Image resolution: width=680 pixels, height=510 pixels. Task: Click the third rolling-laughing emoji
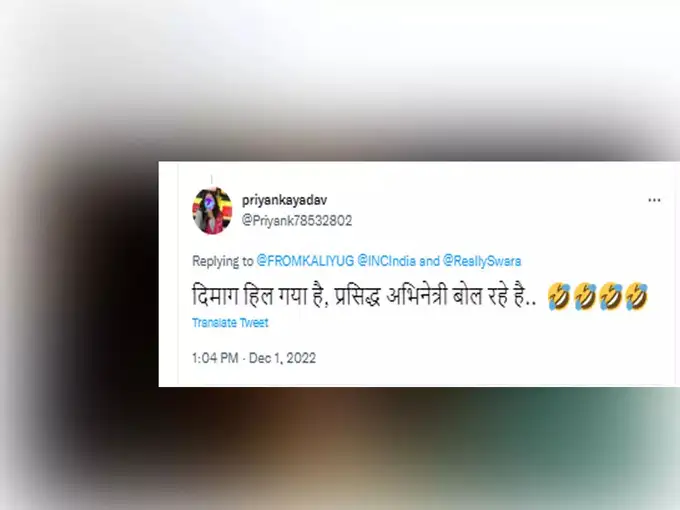click(x=611, y=296)
